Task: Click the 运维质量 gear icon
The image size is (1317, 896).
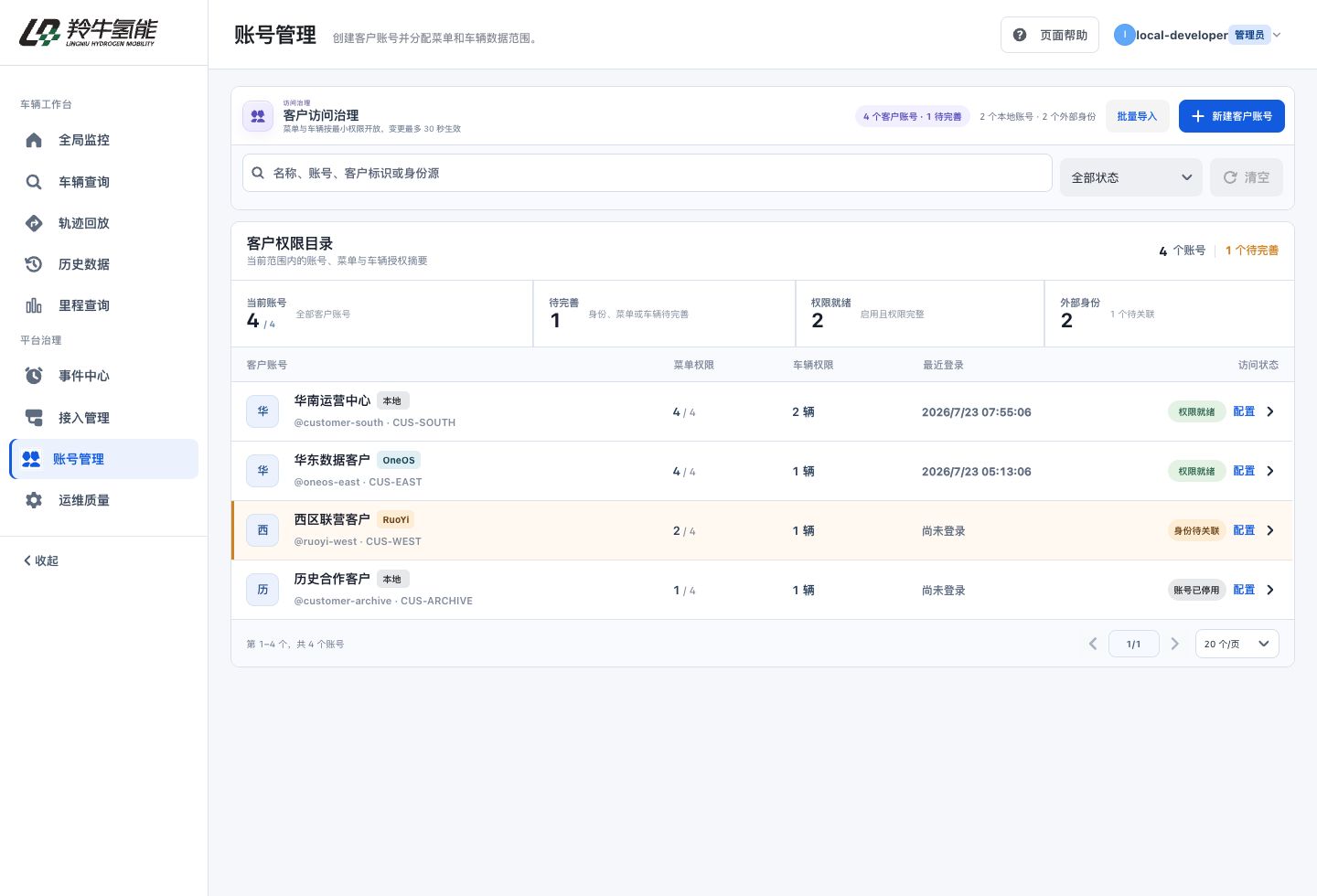Action: point(34,500)
